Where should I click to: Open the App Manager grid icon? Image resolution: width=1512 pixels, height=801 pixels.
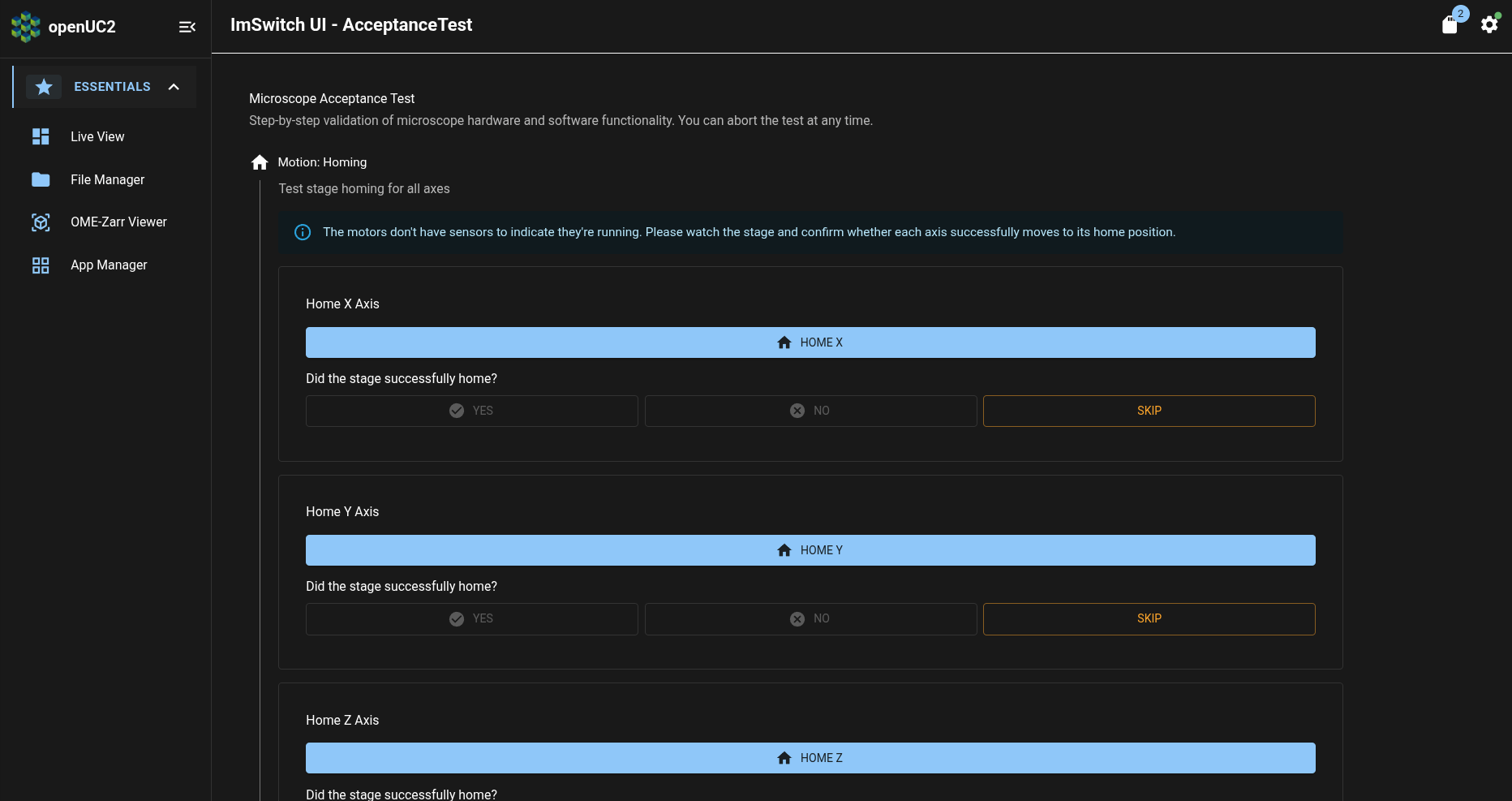[x=41, y=265]
